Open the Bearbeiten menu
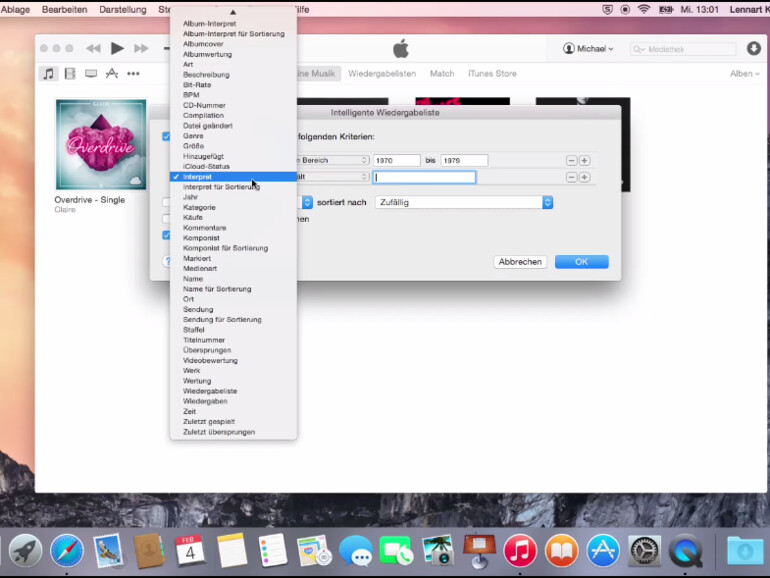The width and height of the screenshot is (770, 578). click(x=64, y=9)
